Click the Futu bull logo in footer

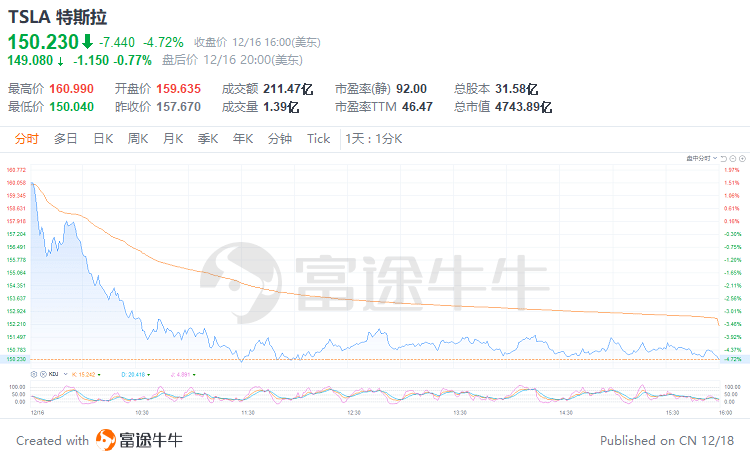click(x=105, y=440)
